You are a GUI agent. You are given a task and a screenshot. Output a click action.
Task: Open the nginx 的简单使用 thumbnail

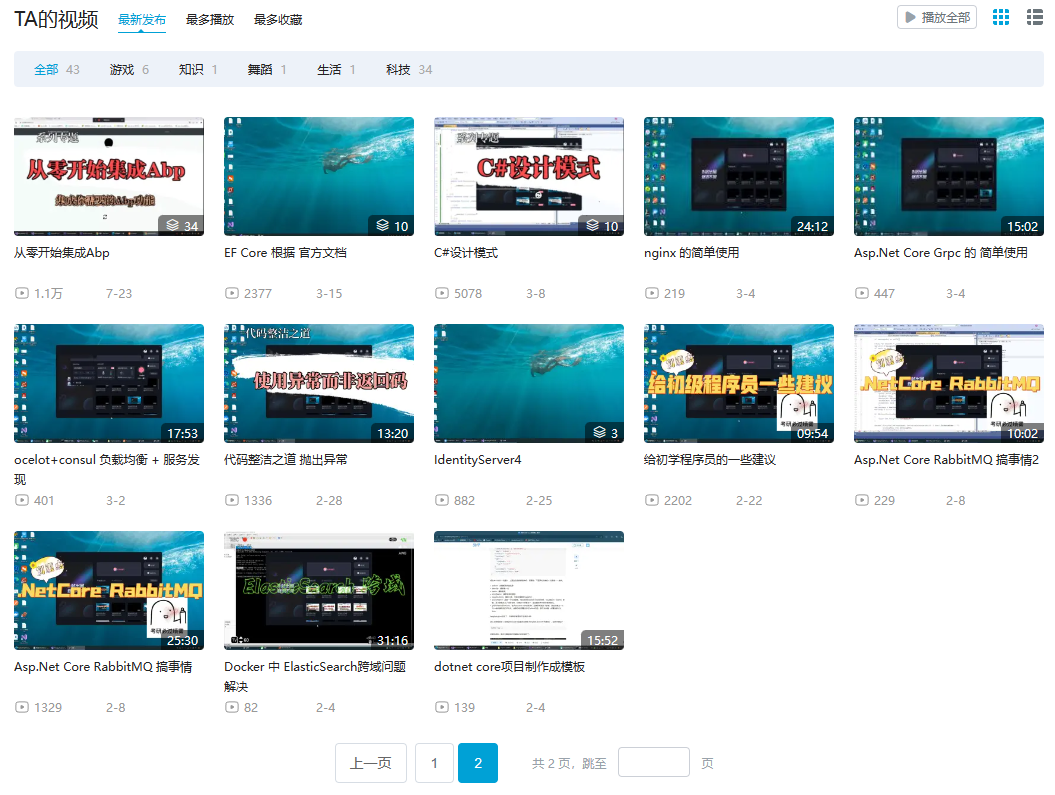739,176
